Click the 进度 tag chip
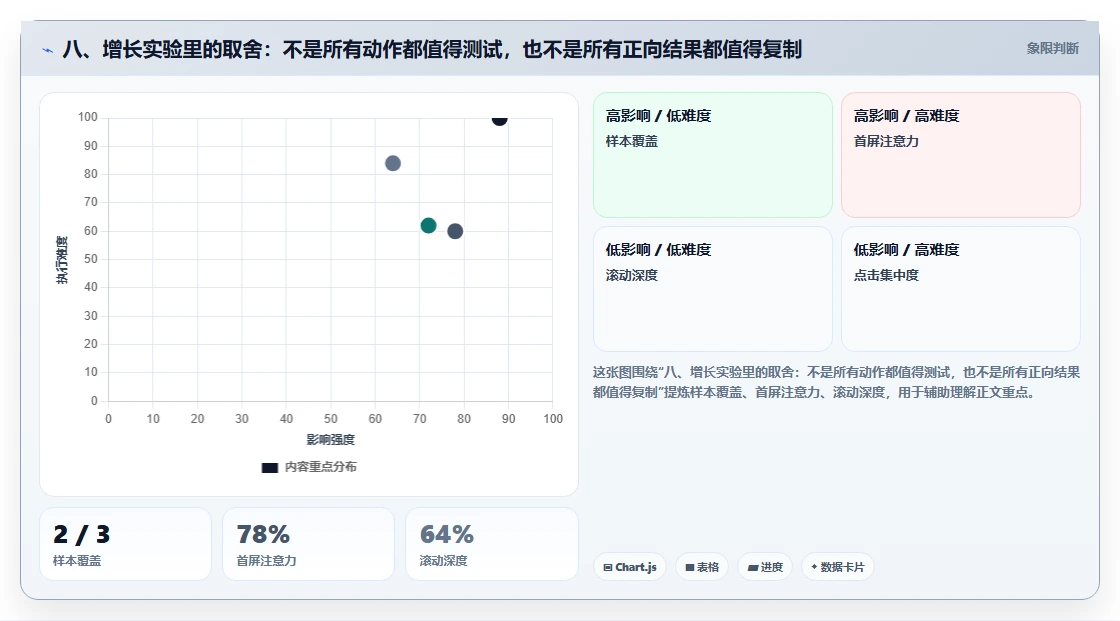This screenshot has width=1120, height=621. pyautogui.click(x=765, y=567)
